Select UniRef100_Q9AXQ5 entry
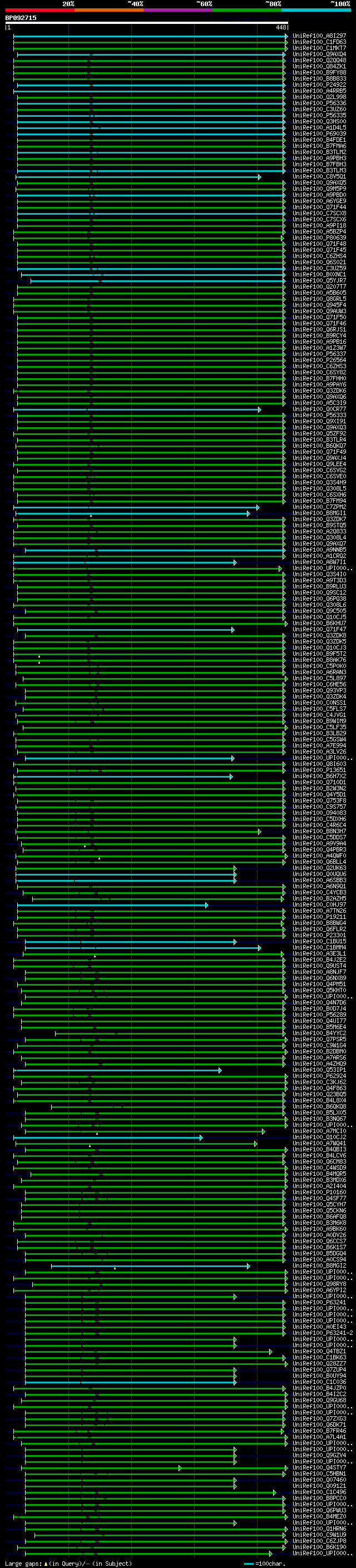The image size is (356, 1568). [319, 182]
